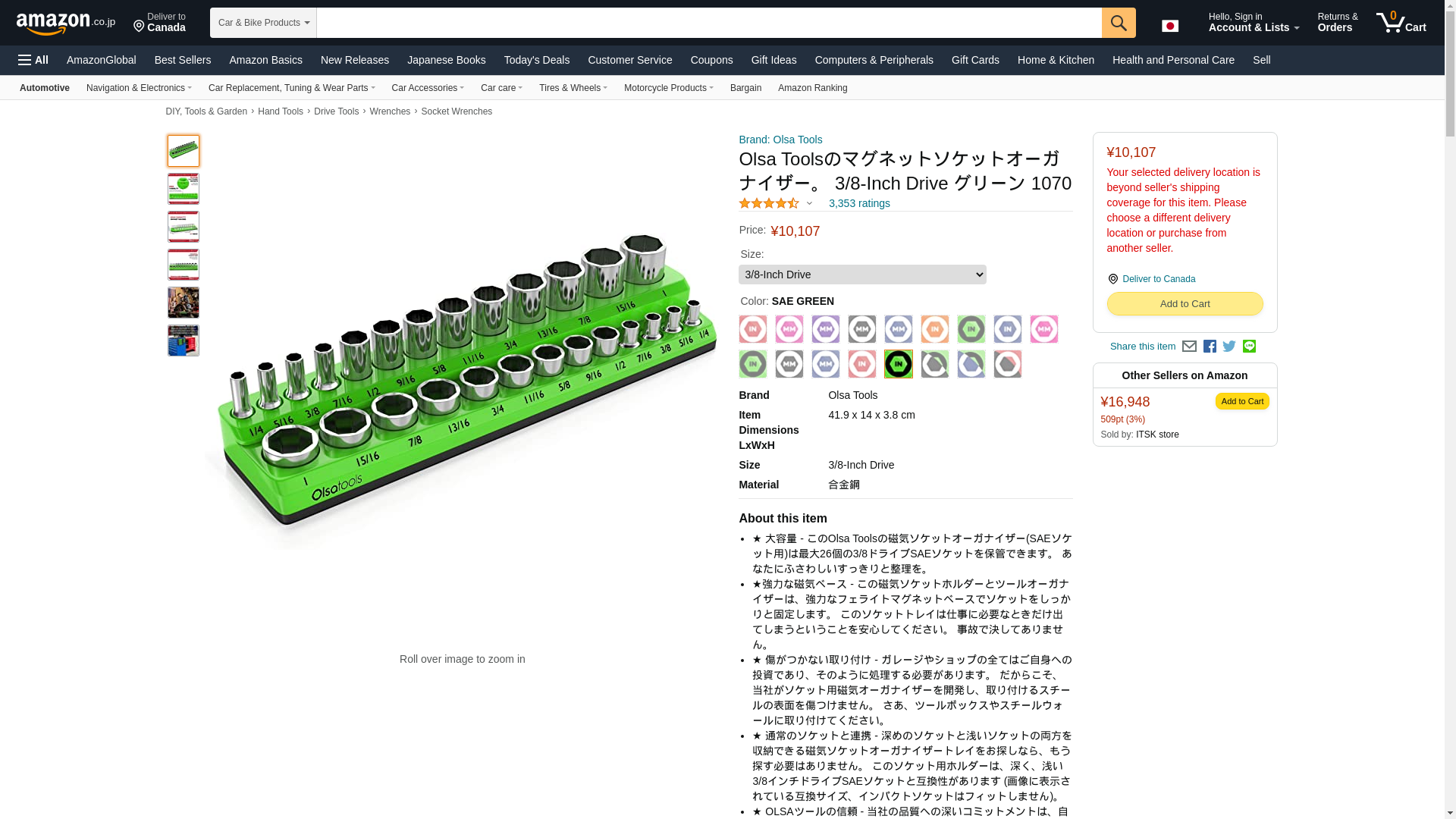Share this item on Twitter

[1229, 347]
